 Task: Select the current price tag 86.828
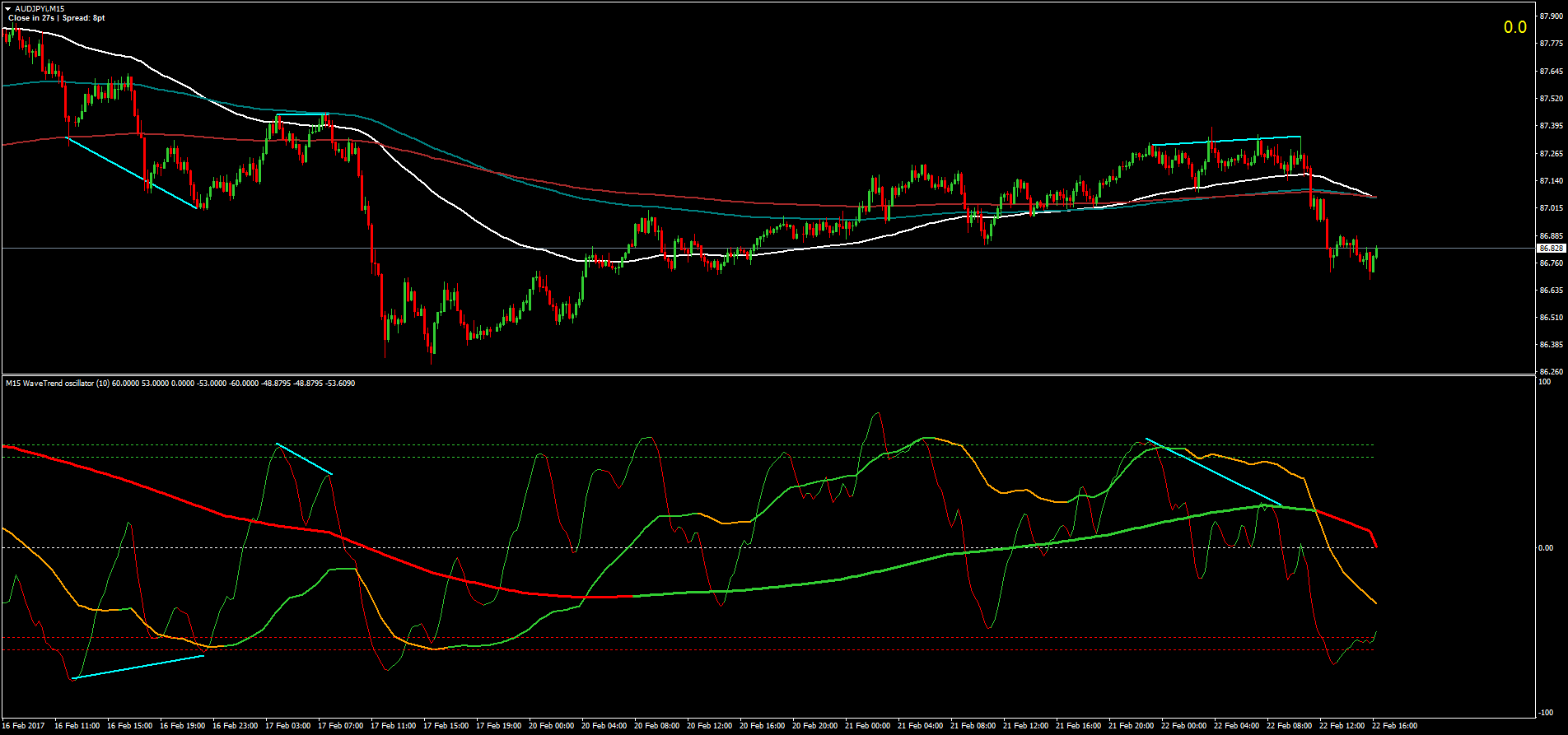pyautogui.click(x=1552, y=248)
